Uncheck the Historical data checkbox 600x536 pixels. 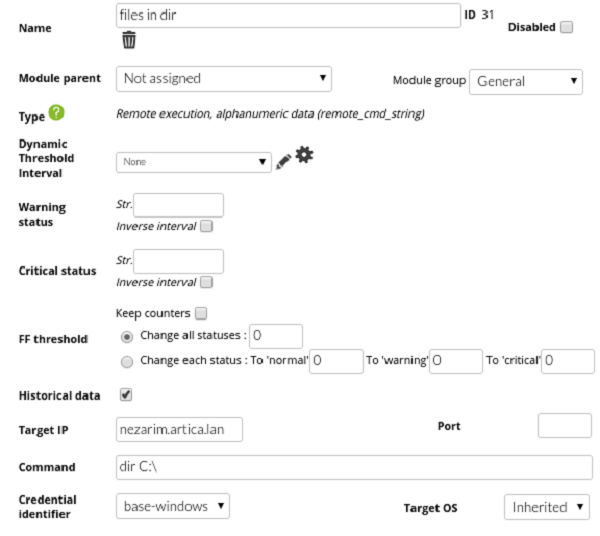126,394
